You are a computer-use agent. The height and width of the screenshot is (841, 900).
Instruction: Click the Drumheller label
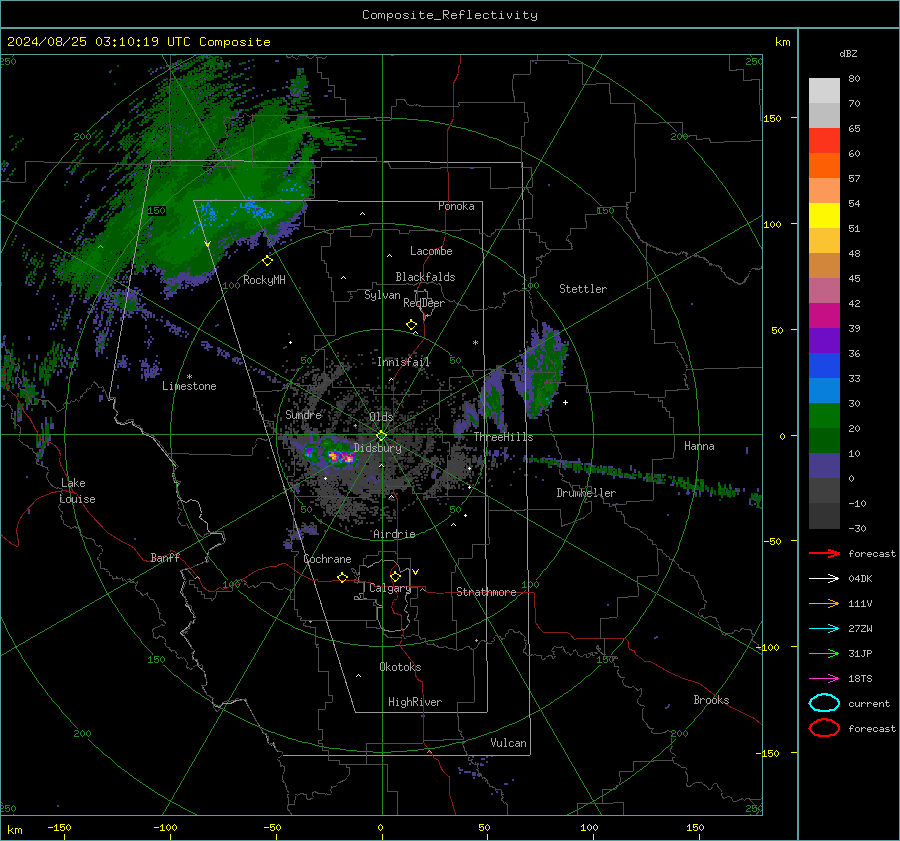click(x=586, y=493)
